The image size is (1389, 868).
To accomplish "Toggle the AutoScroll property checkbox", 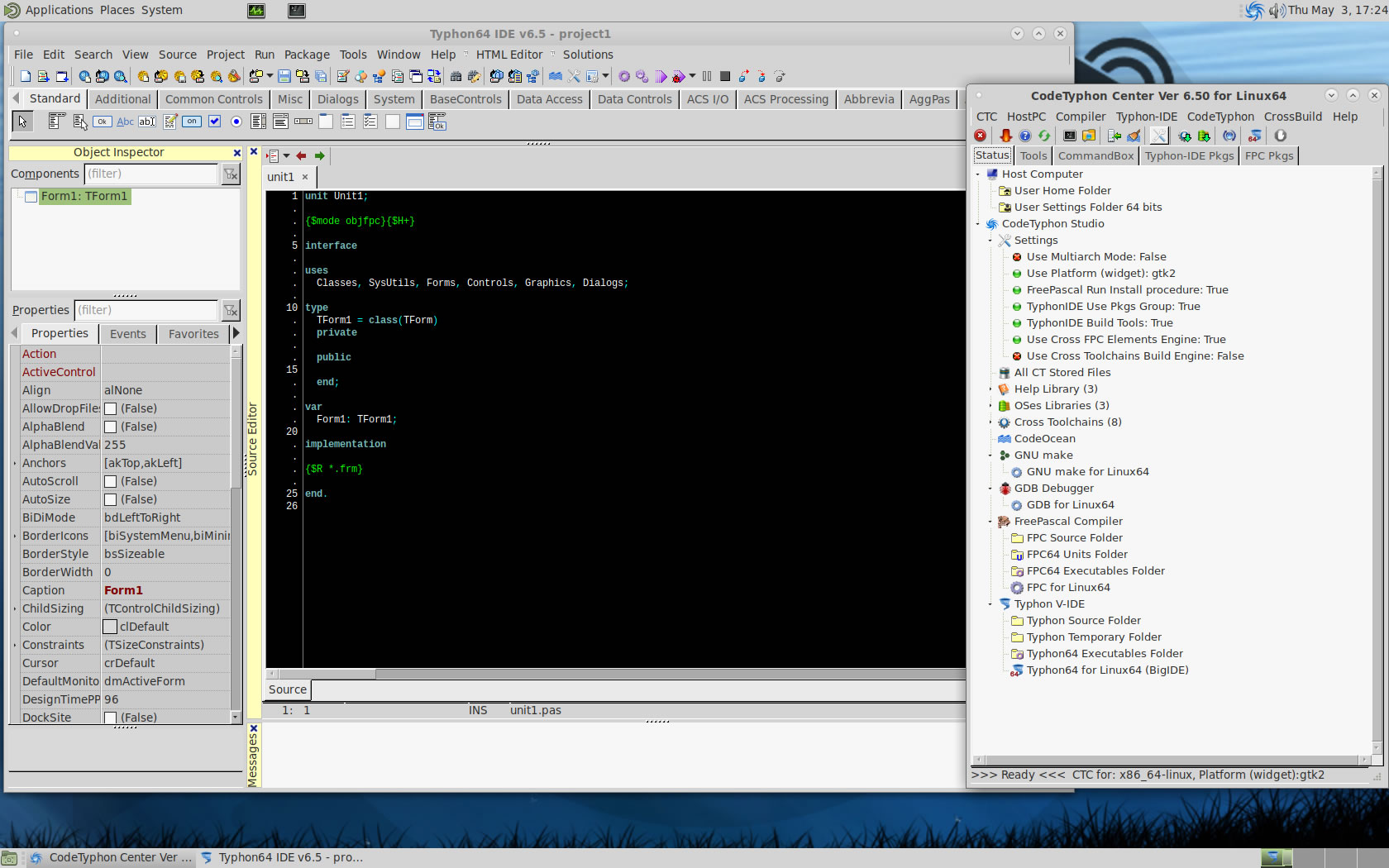I will point(111,481).
